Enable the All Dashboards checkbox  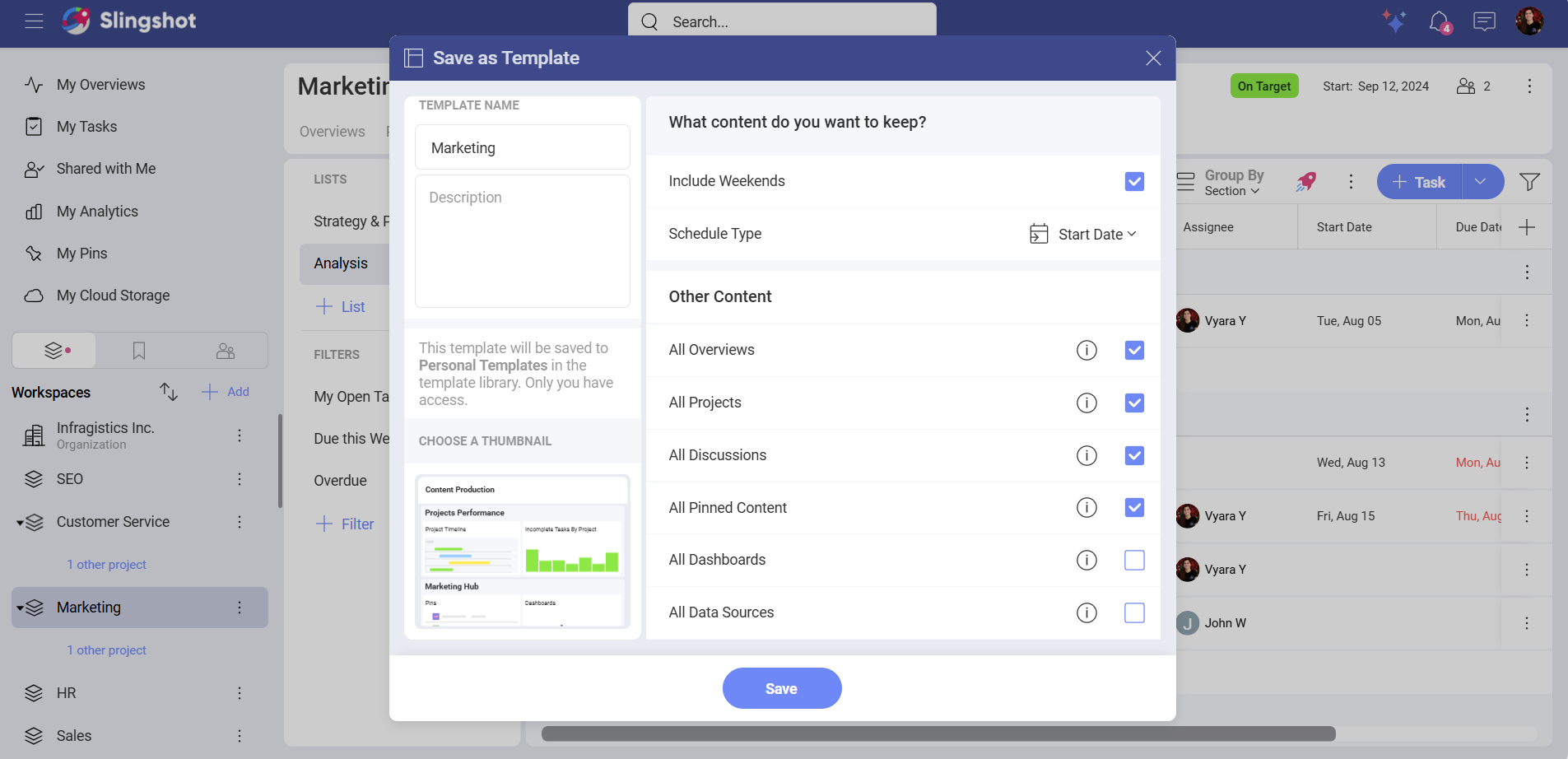click(x=1134, y=560)
